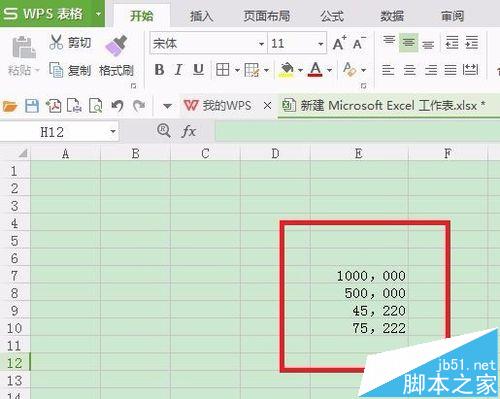This screenshot has width=500, height=399.
Task: Click the select-all corner triangle
Action: (x=23, y=153)
